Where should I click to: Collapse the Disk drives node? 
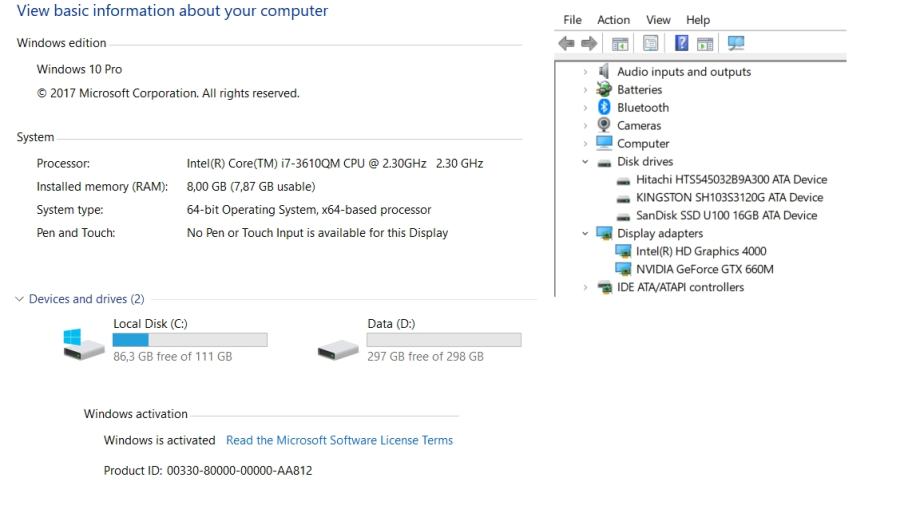[585, 161]
